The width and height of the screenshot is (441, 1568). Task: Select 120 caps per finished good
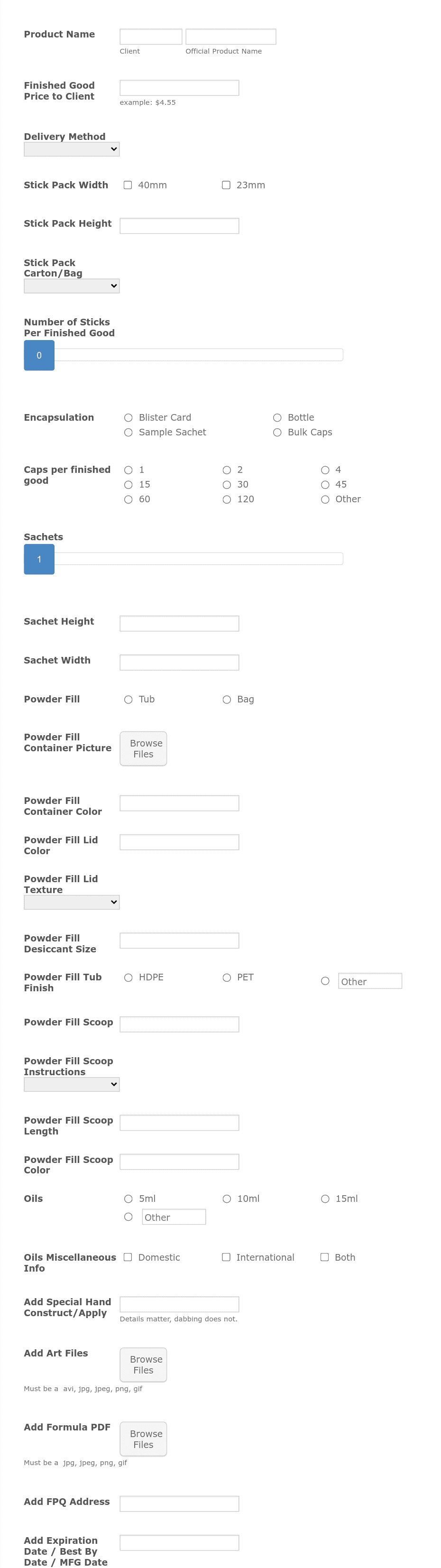[x=227, y=499]
